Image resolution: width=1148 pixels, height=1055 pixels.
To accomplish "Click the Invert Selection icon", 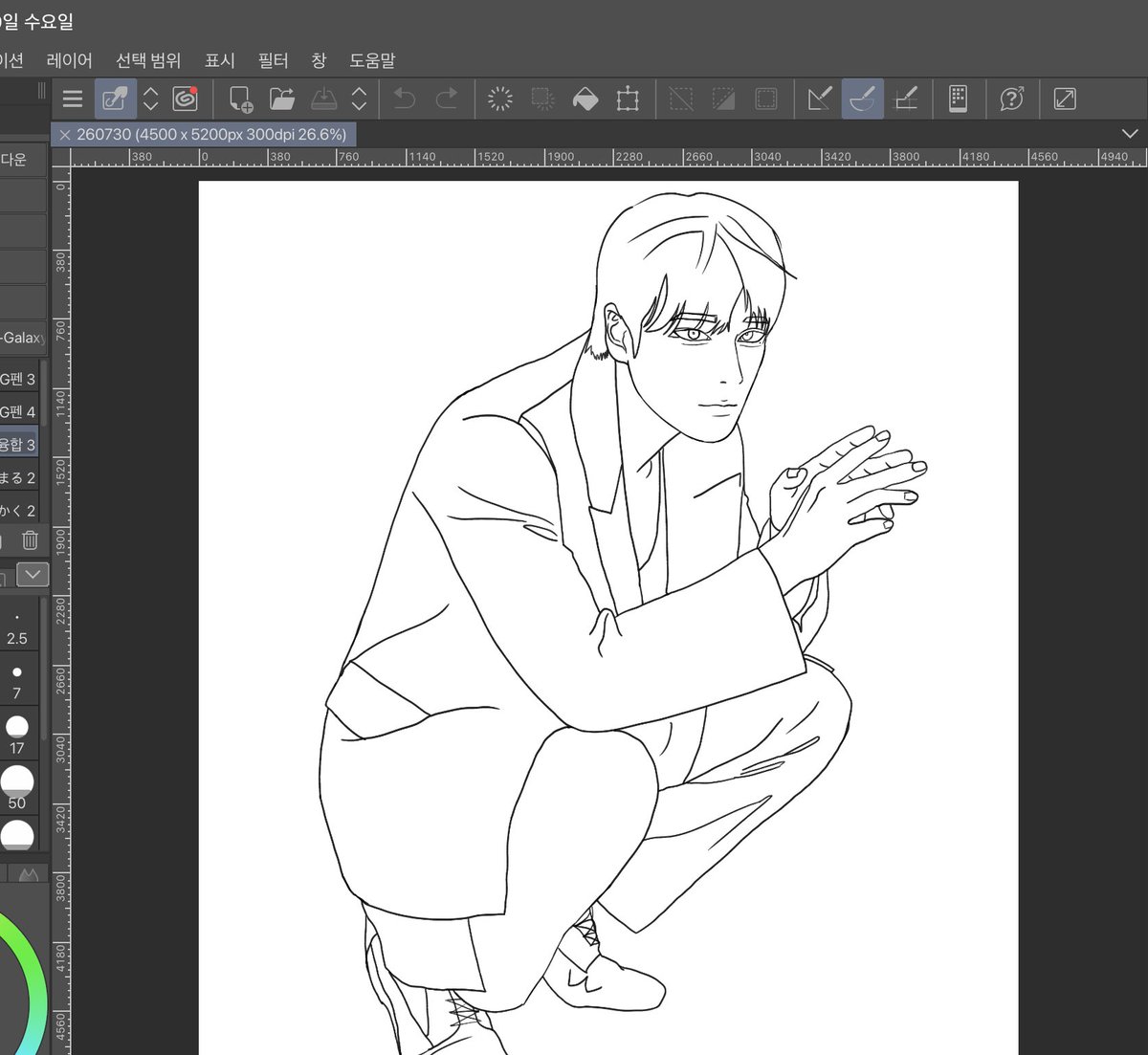I will pyautogui.click(x=724, y=99).
